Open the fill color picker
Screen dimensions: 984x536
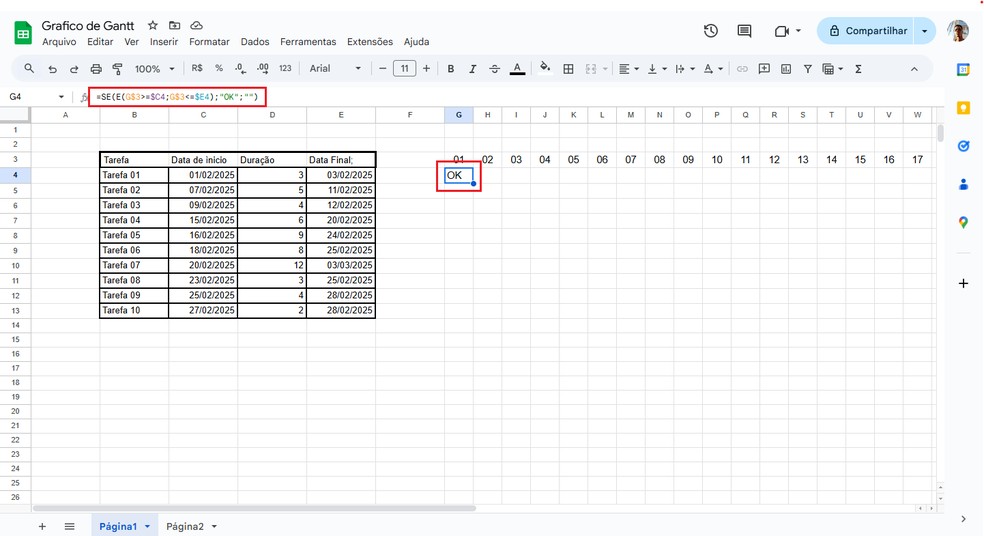tap(545, 68)
